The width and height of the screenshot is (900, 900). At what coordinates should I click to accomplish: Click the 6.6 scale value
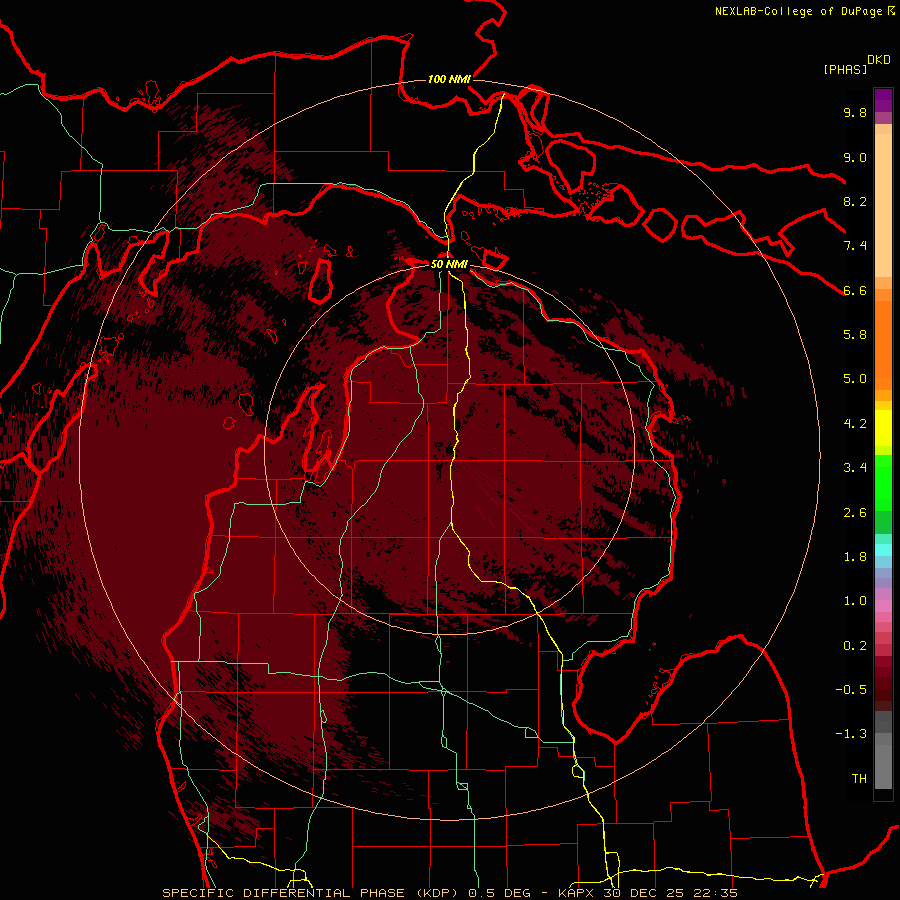pos(855,290)
